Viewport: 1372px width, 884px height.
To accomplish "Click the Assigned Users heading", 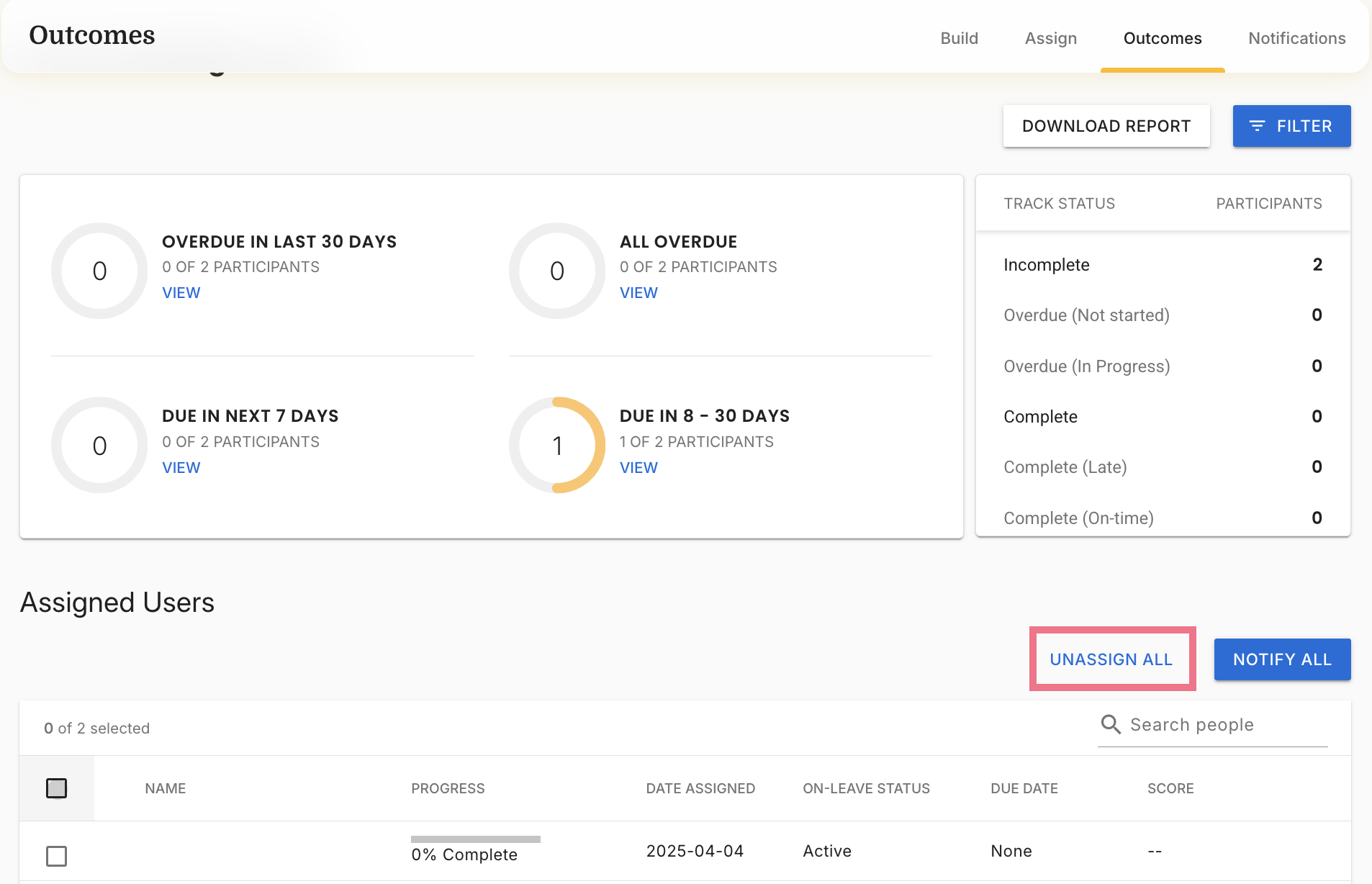I will click(117, 602).
